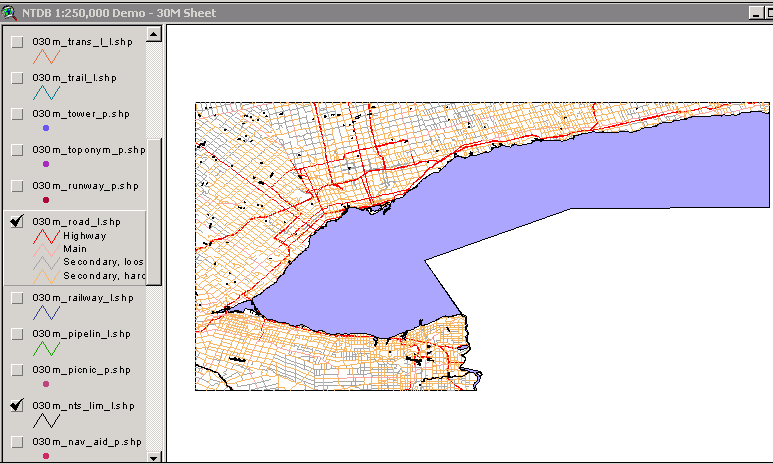The width and height of the screenshot is (773, 464).
Task: Select the 030m_railway_l.shp layer name
Action: 83,298
